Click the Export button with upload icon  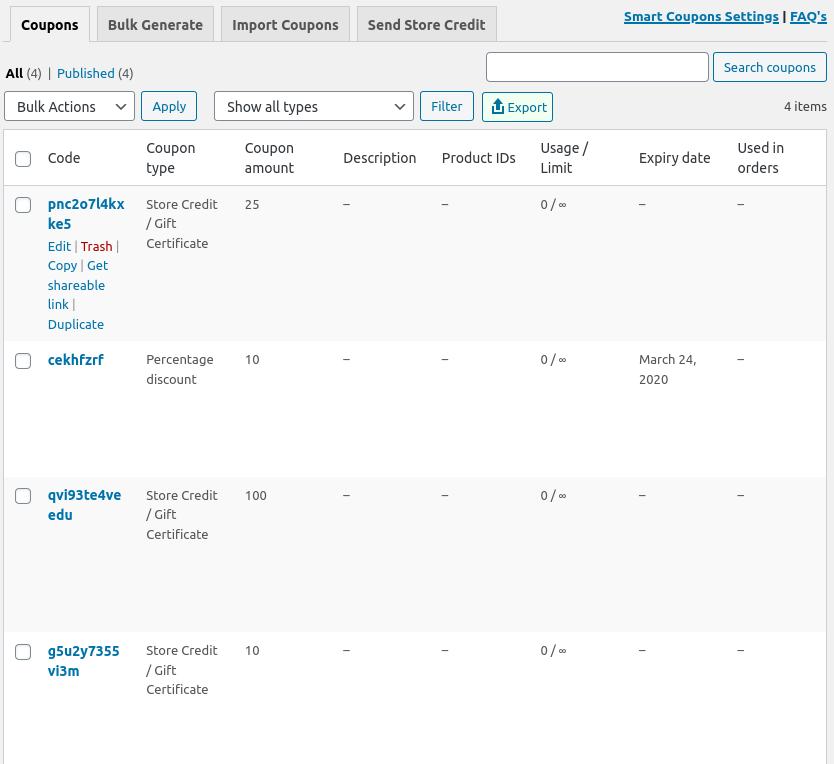[x=517, y=107]
